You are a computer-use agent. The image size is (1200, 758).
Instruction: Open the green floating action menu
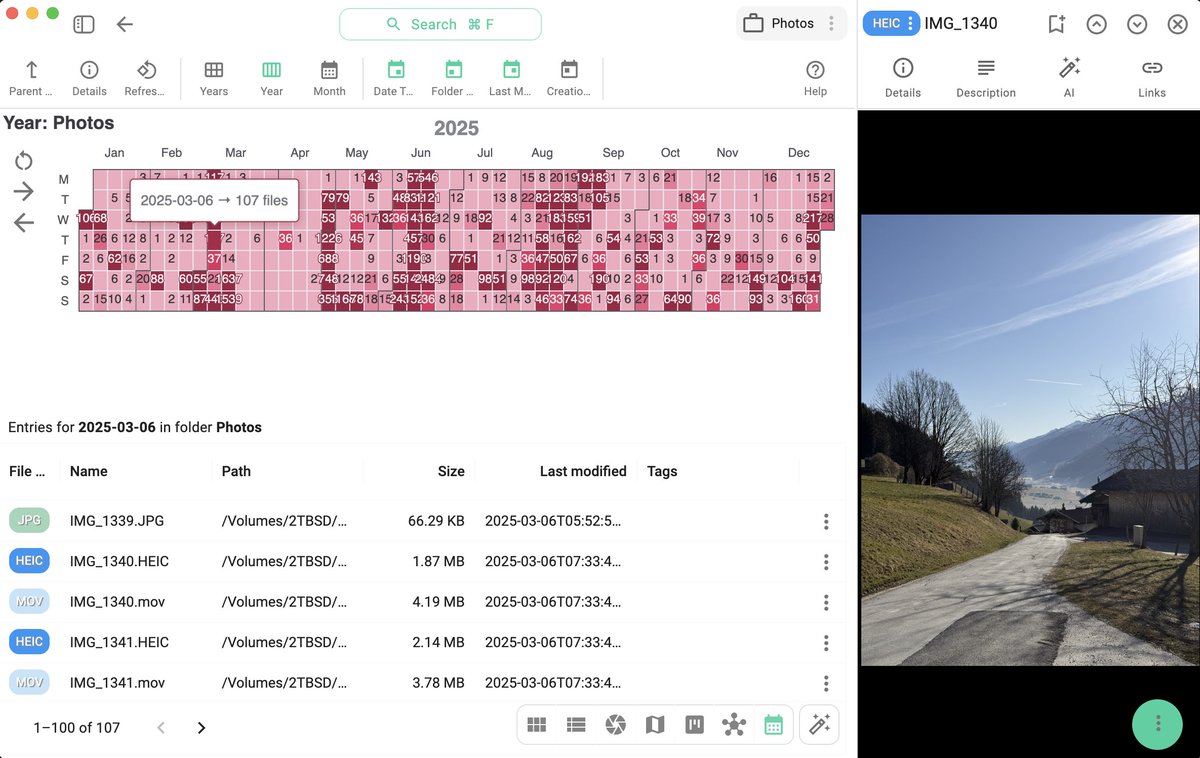(1157, 724)
